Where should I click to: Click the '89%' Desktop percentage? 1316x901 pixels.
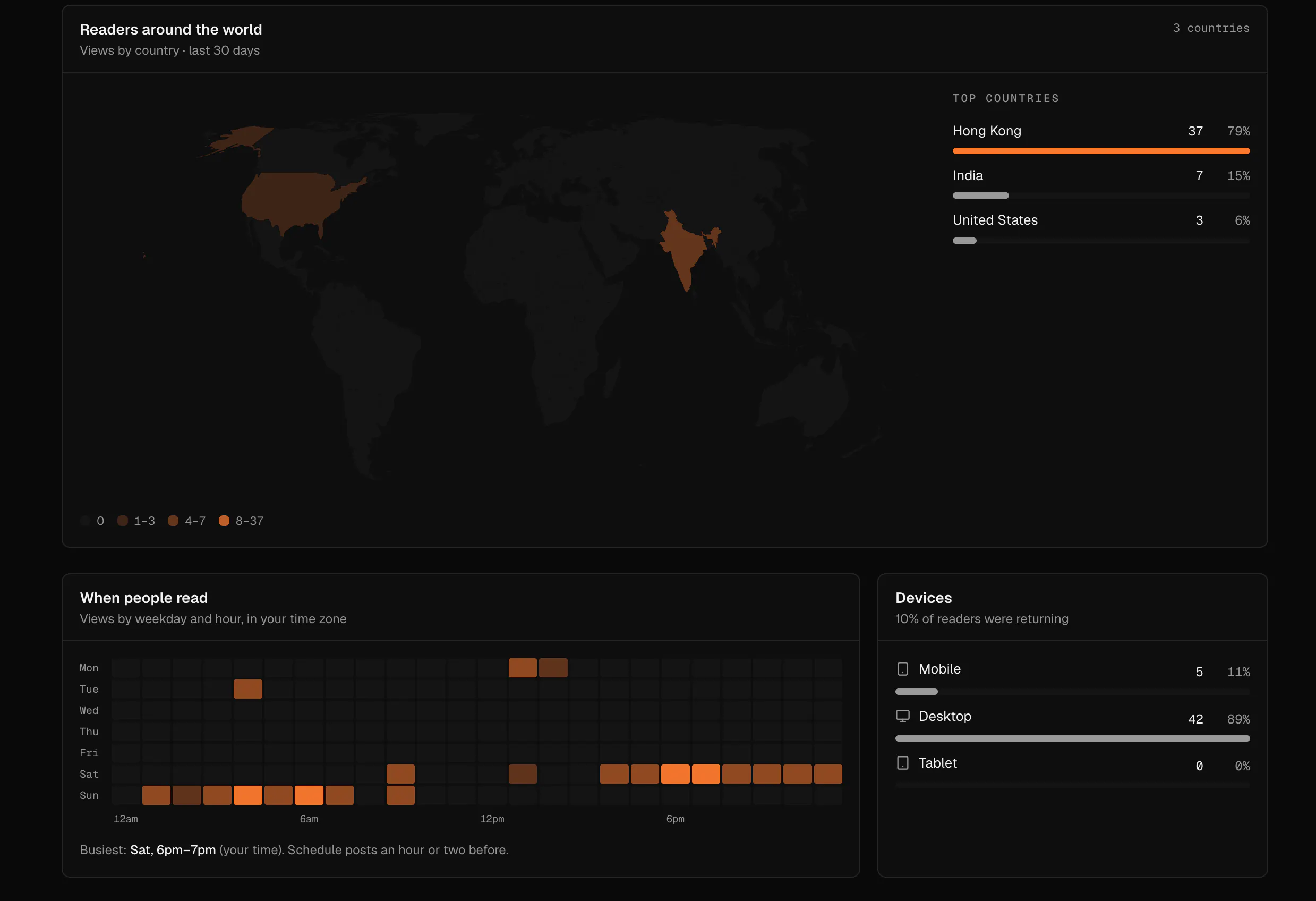click(x=1238, y=719)
